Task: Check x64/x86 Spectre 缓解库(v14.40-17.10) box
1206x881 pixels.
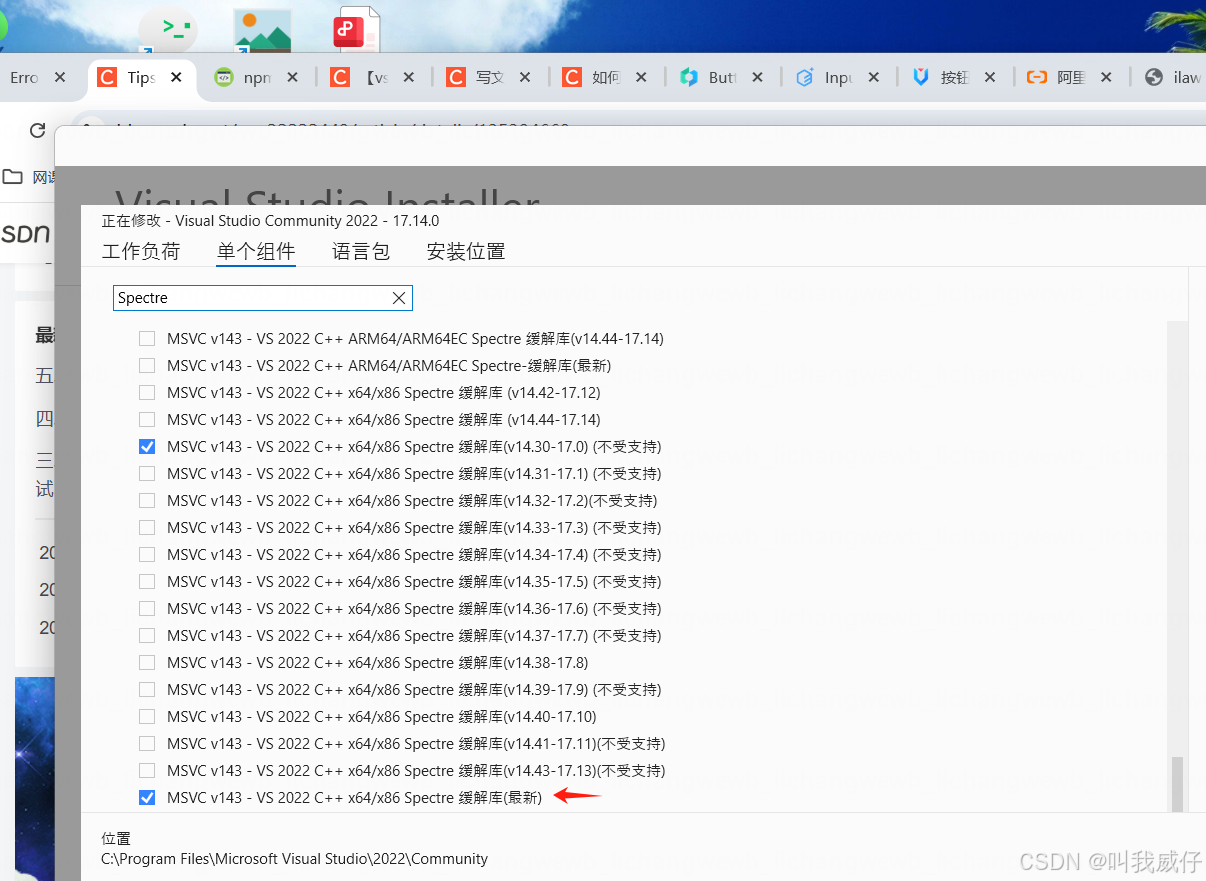Action: click(x=147, y=717)
